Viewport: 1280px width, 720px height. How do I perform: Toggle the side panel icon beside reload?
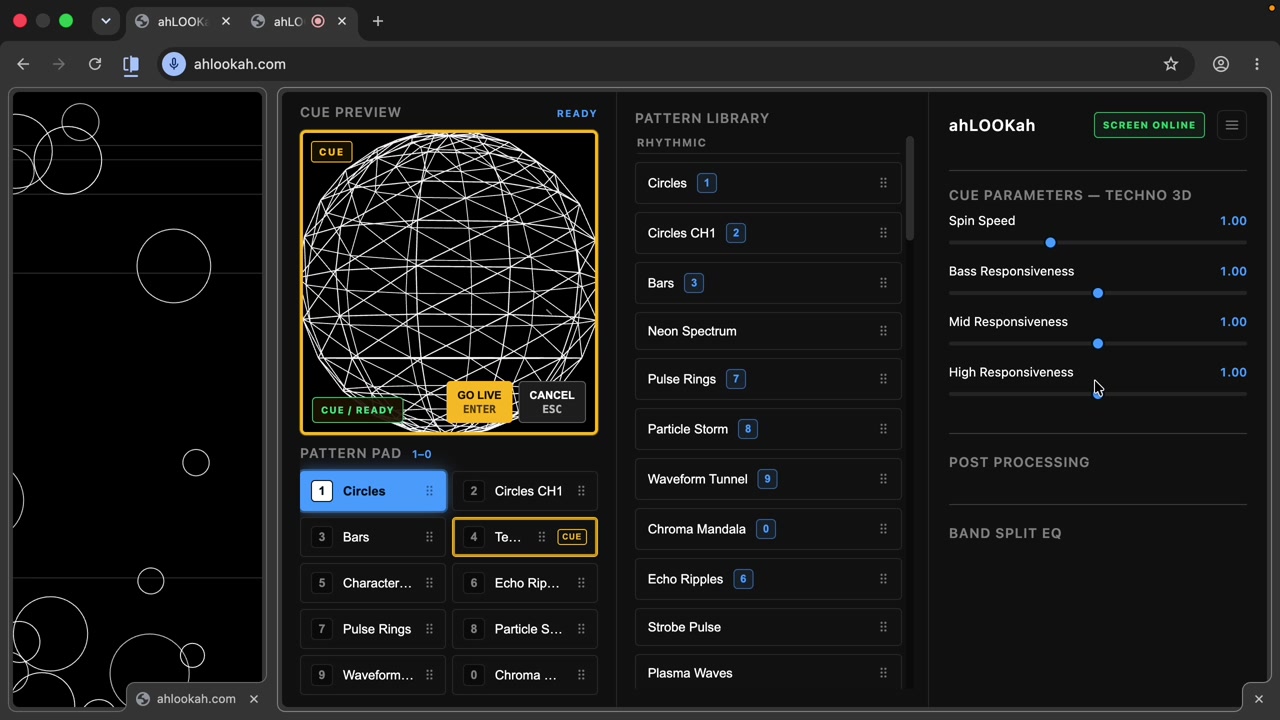click(x=131, y=64)
